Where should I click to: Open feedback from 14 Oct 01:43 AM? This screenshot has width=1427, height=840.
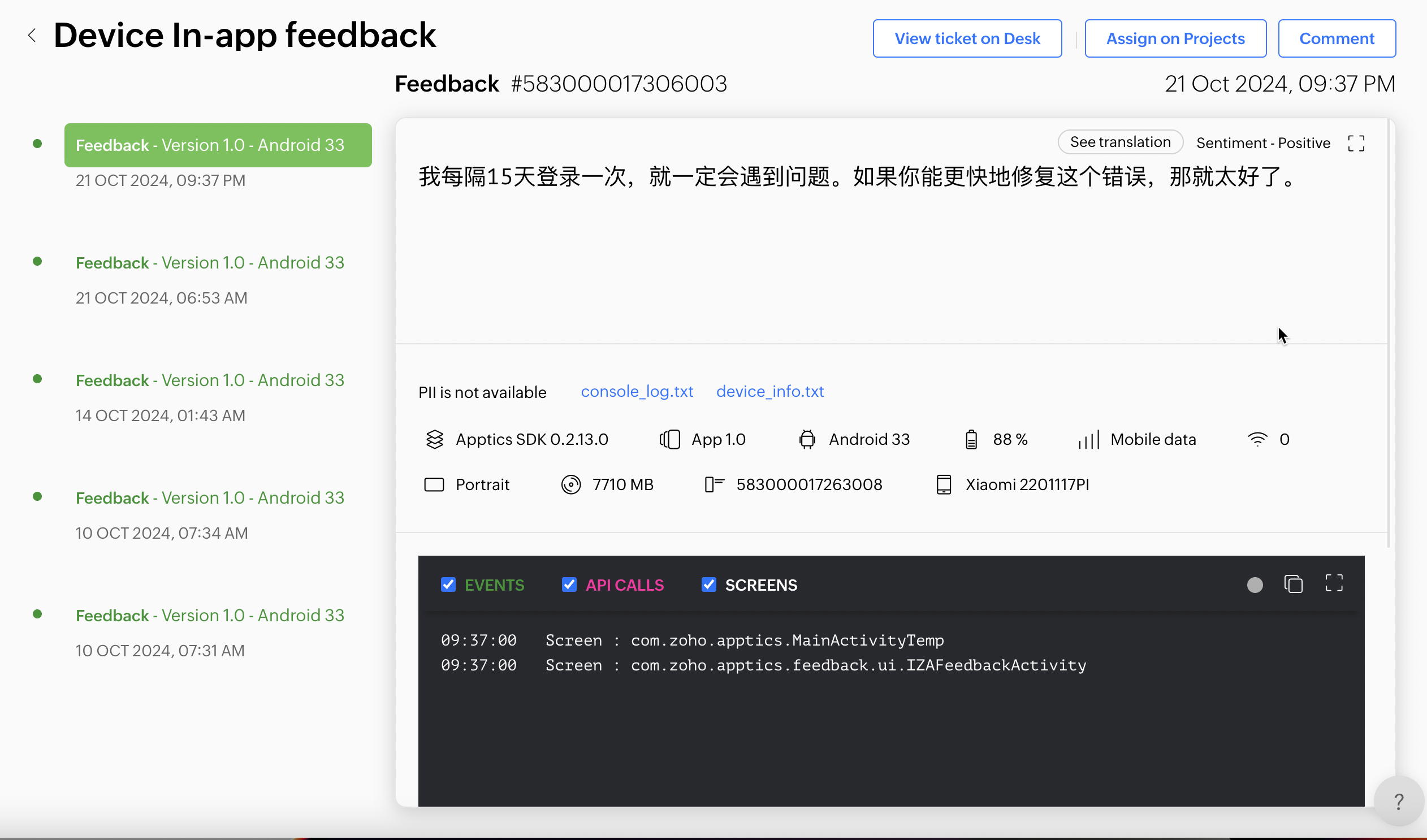[210, 380]
